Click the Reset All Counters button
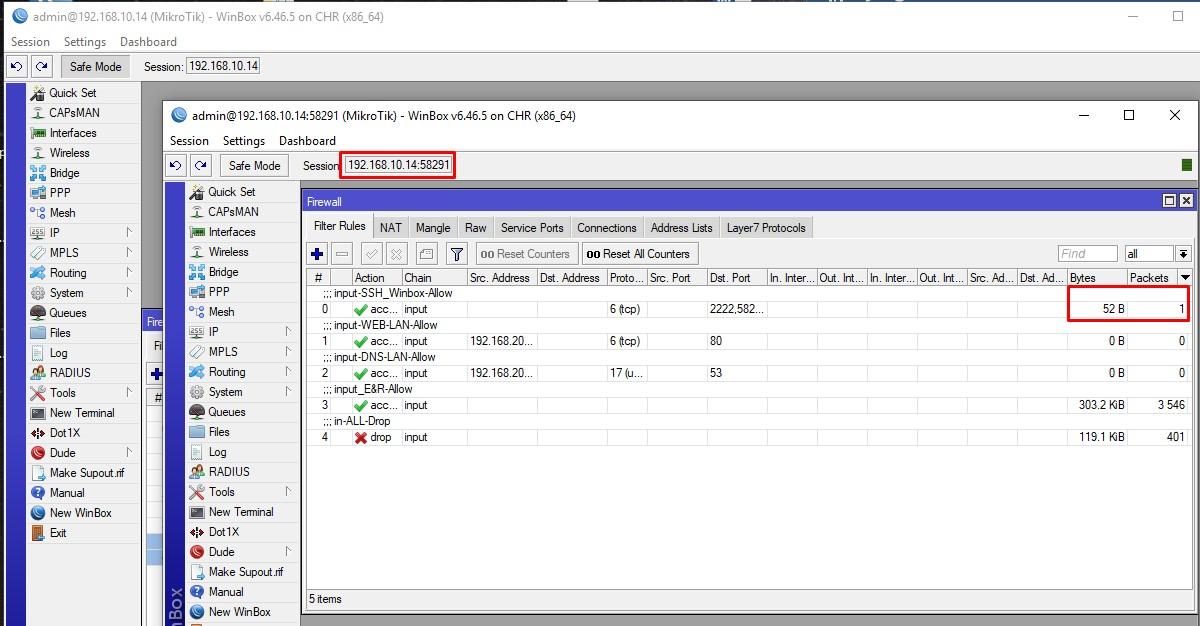 click(x=638, y=254)
